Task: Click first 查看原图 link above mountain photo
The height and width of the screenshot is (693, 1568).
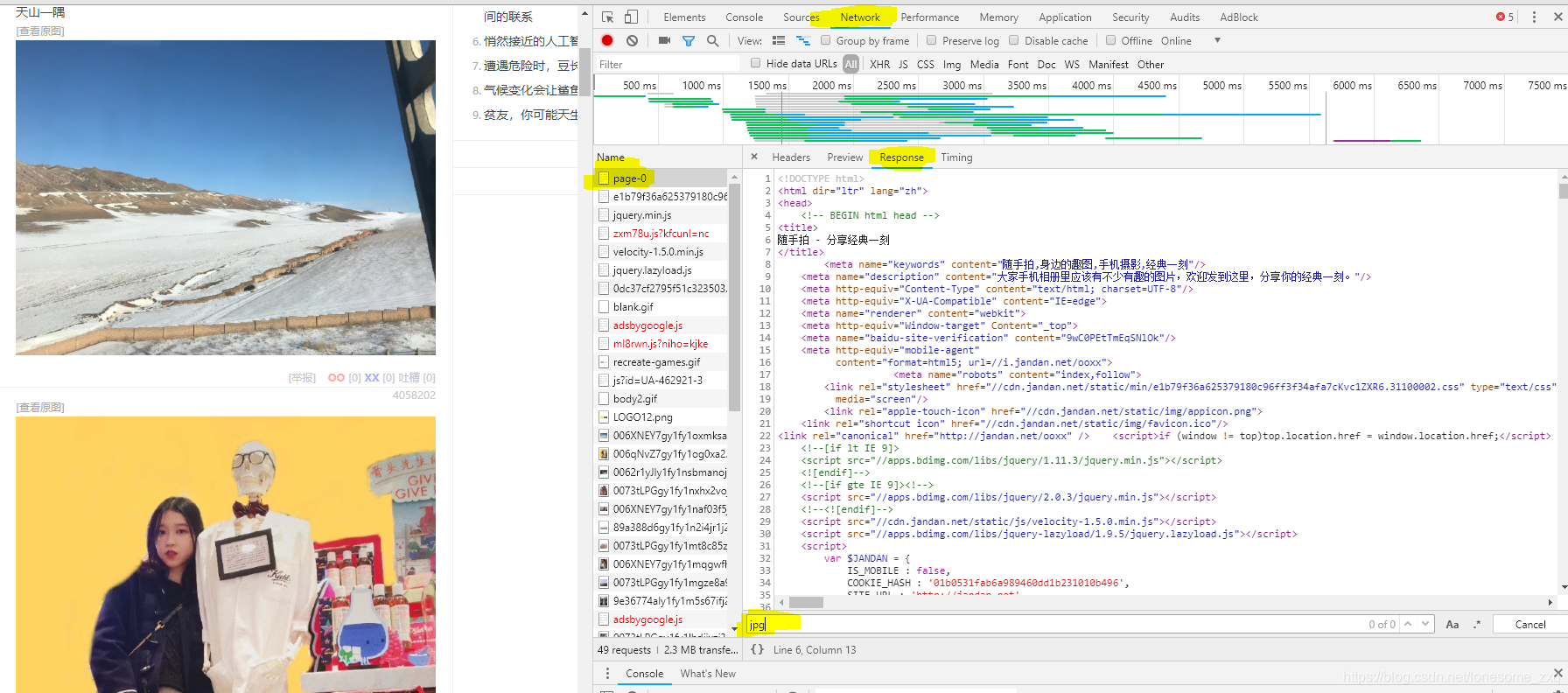Action: click(x=40, y=31)
